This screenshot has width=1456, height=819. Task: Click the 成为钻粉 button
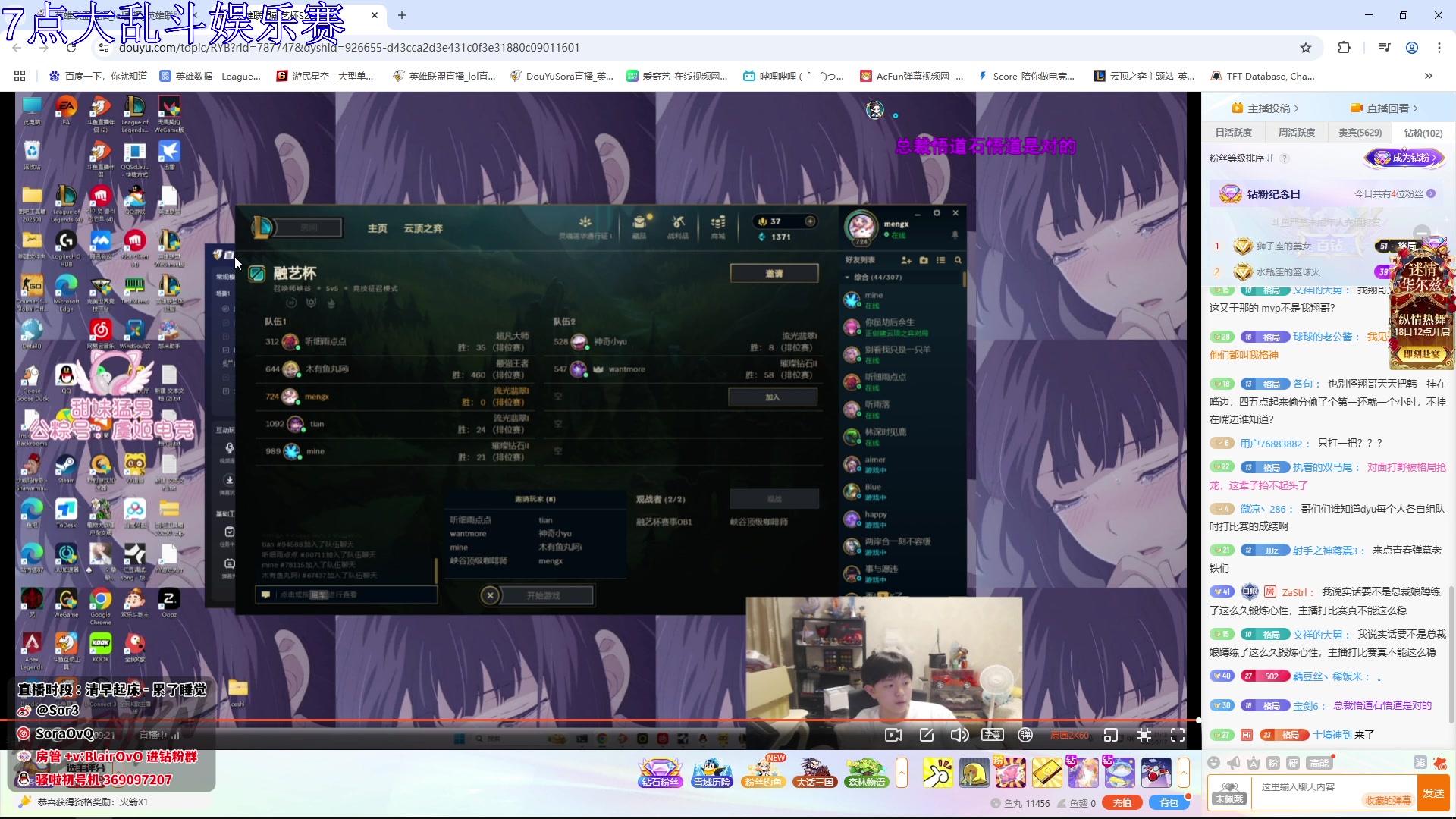coord(1405,158)
